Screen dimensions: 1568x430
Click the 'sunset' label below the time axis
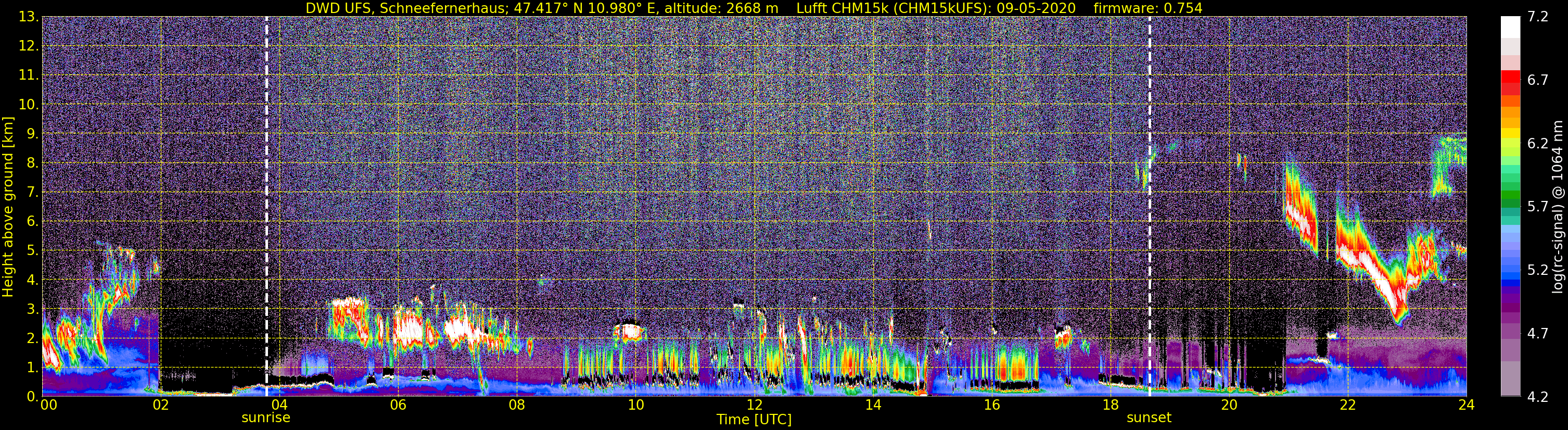pos(1149,418)
